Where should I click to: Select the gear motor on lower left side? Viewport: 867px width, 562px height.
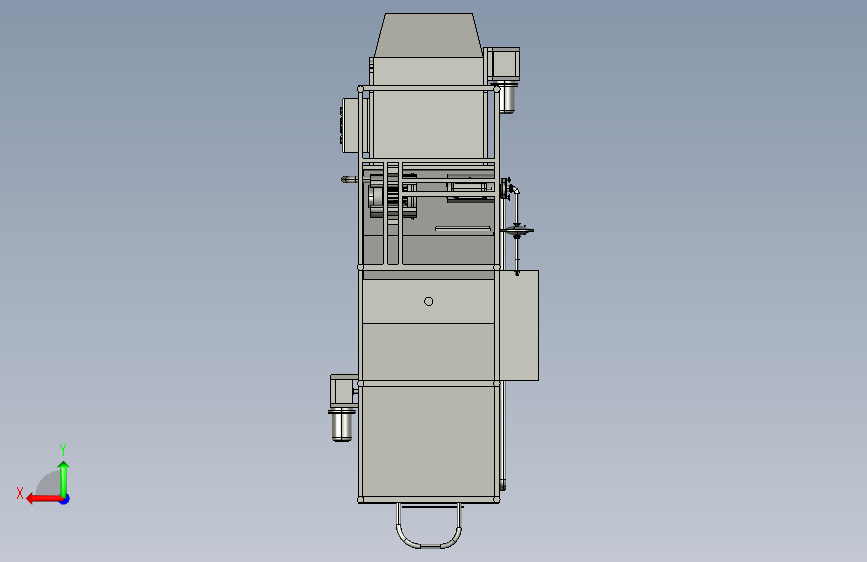343,407
